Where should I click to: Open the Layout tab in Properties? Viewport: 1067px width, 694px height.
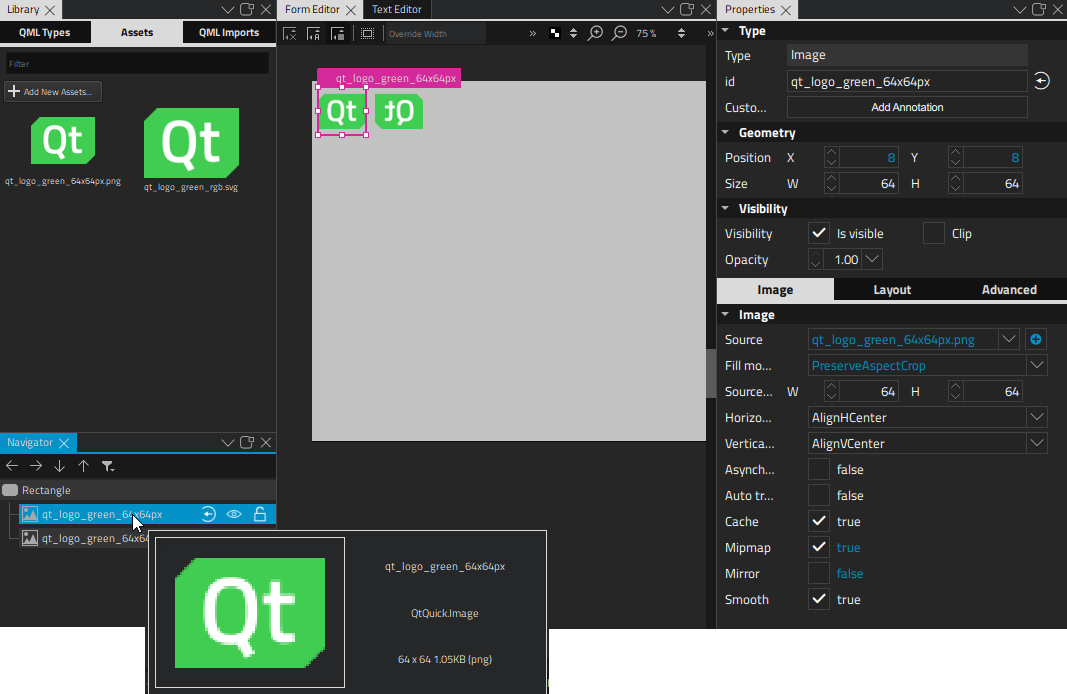pos(891,290)
